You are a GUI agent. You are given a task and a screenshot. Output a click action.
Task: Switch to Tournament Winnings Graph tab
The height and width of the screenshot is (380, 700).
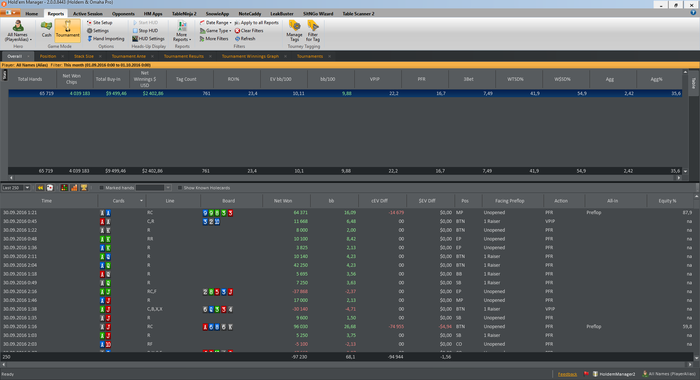(250, 56)
